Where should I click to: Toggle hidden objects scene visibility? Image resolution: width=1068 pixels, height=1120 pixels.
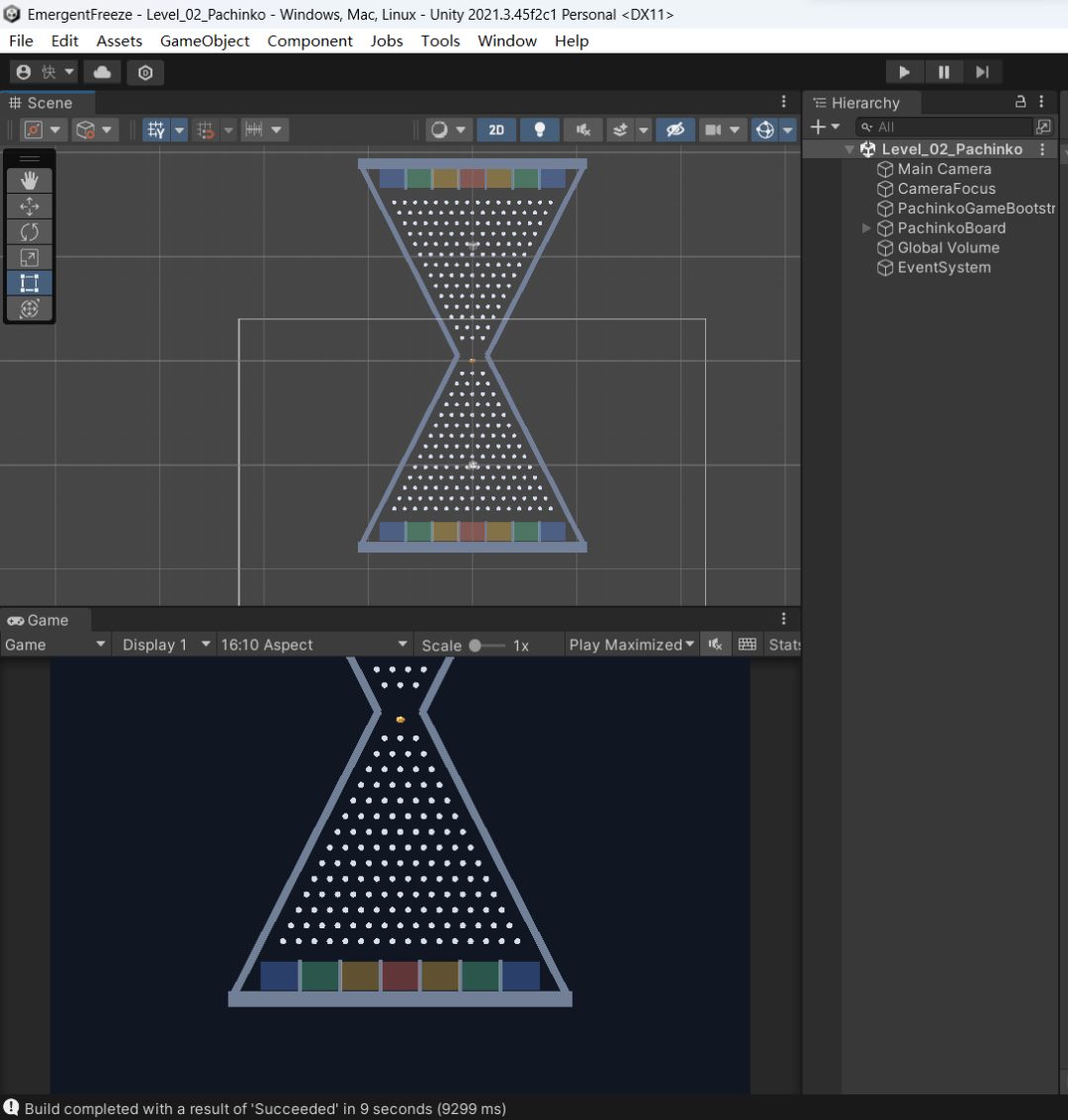point(675,129)
